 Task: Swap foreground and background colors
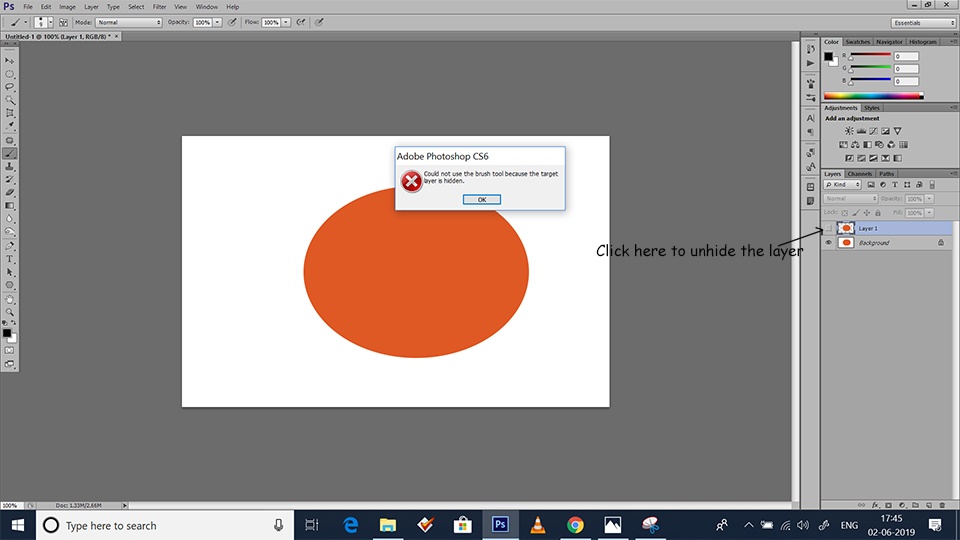[x=13, y=323]
